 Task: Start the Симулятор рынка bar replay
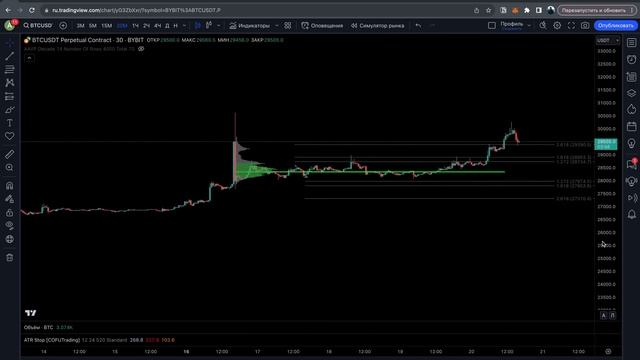coord(378,25)
